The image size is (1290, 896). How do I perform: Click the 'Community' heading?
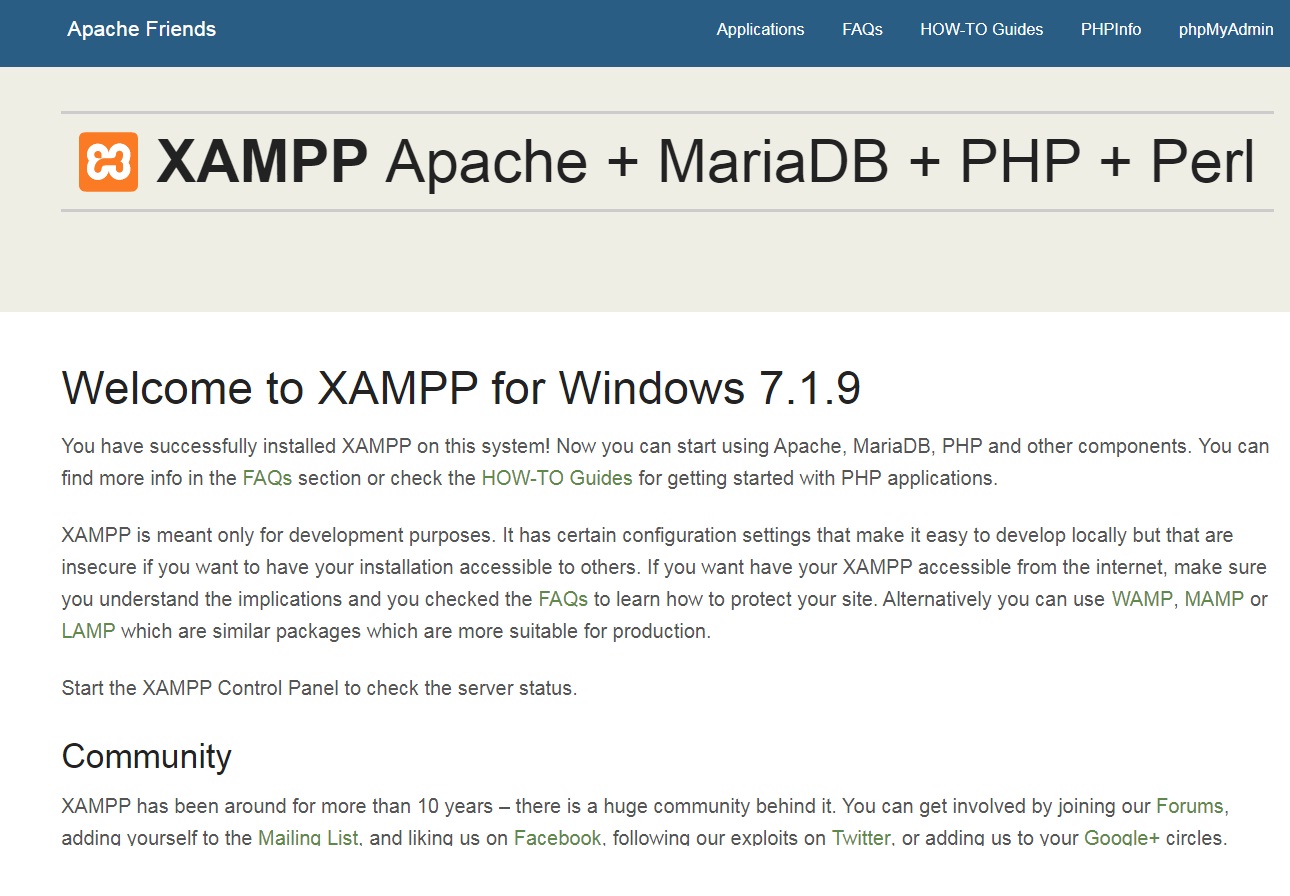[146, 756]
